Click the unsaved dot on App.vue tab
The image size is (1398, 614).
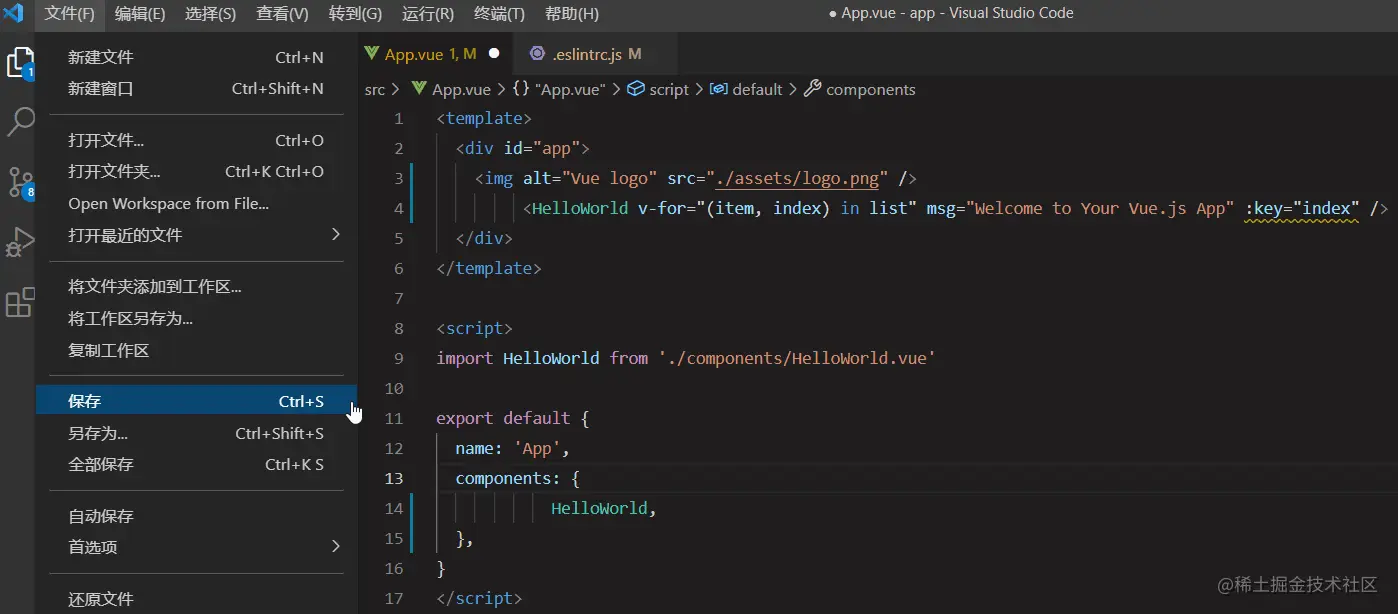coord(494,53)
